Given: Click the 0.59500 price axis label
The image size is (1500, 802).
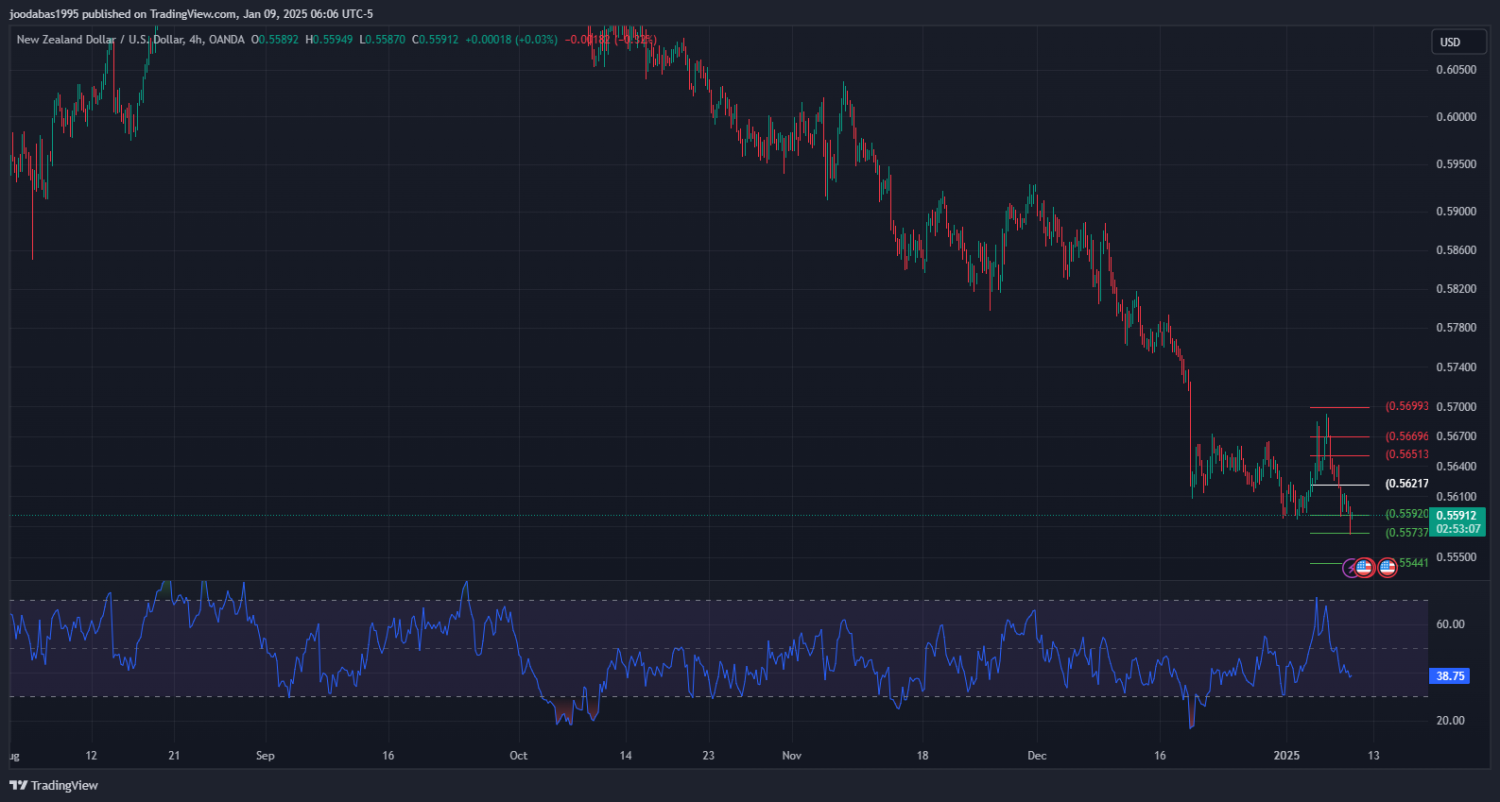Looking at the screenshot, I should point(1455,164).
